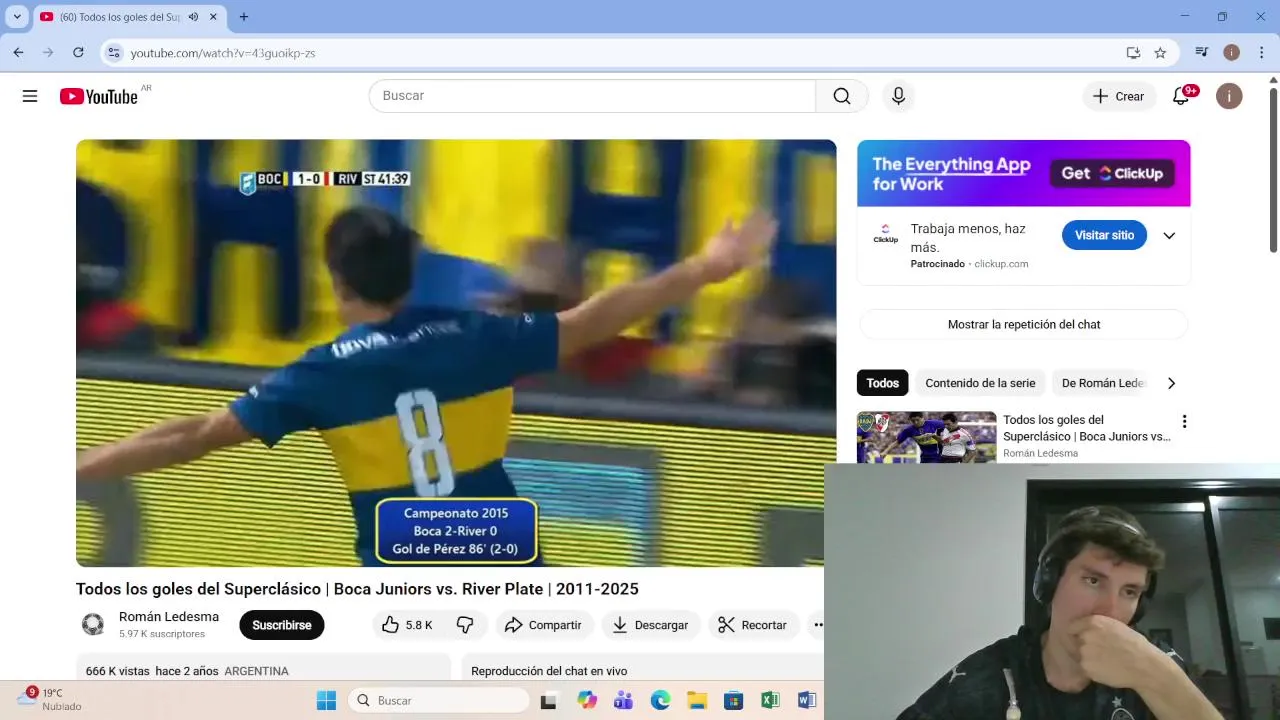Click inside the YouTube Buscar field

tap(592, 96)
